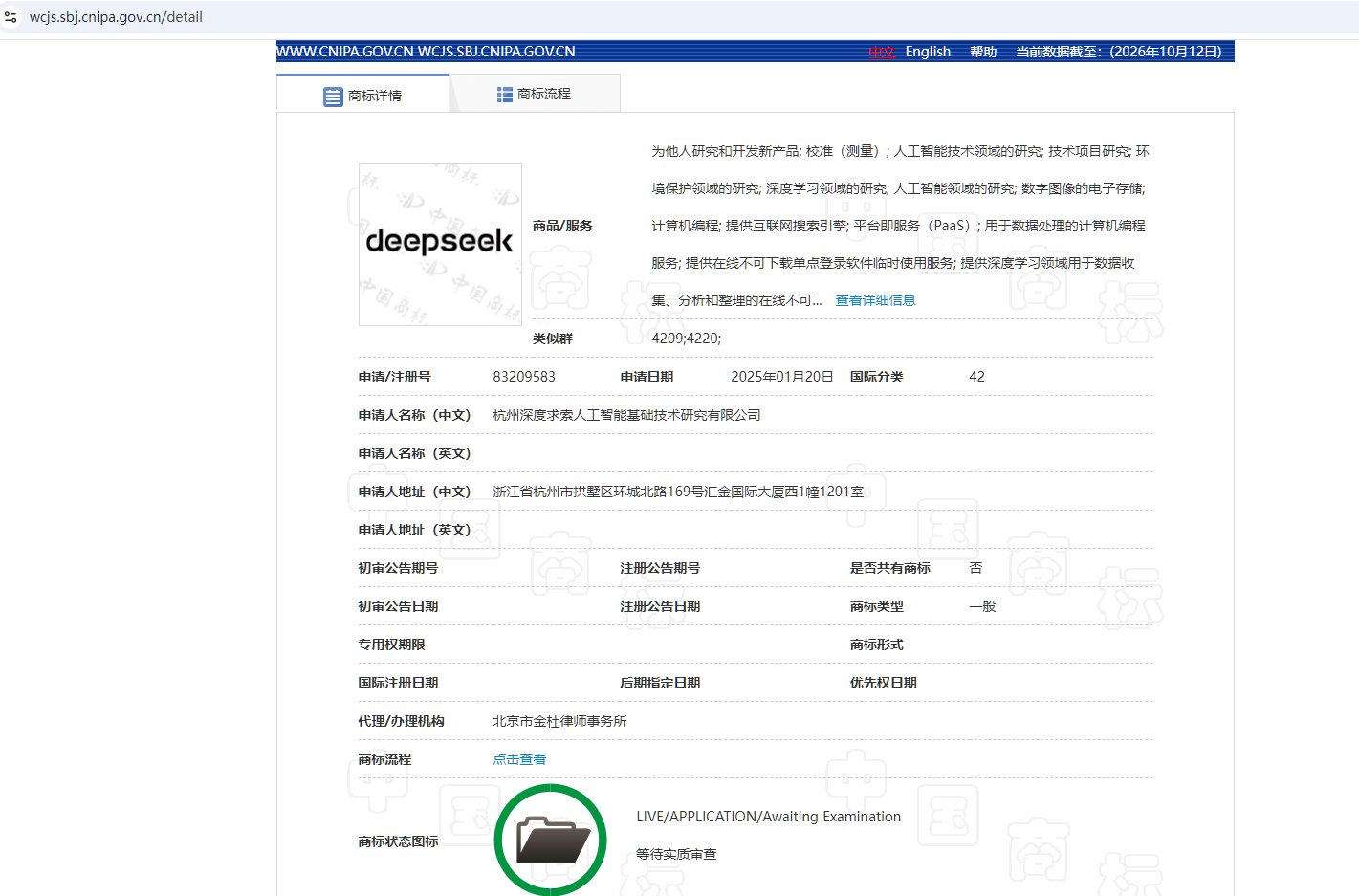Click the 当前数据截至 date text
Viewport: 1359px width, 896px height.
coord(1119,52)
